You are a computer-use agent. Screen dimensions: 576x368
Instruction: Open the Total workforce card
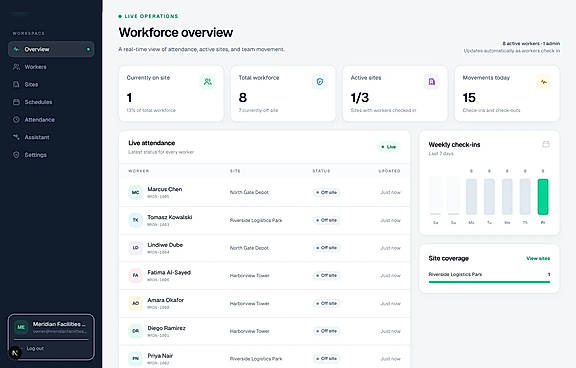[x=283, y=94]
